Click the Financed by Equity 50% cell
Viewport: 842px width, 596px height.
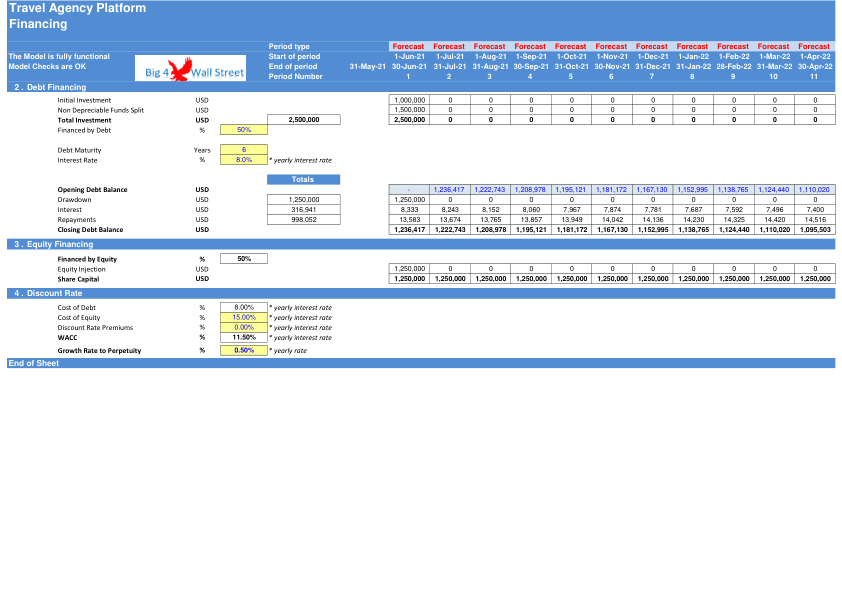pyautogui.click(x=244, y=259)
